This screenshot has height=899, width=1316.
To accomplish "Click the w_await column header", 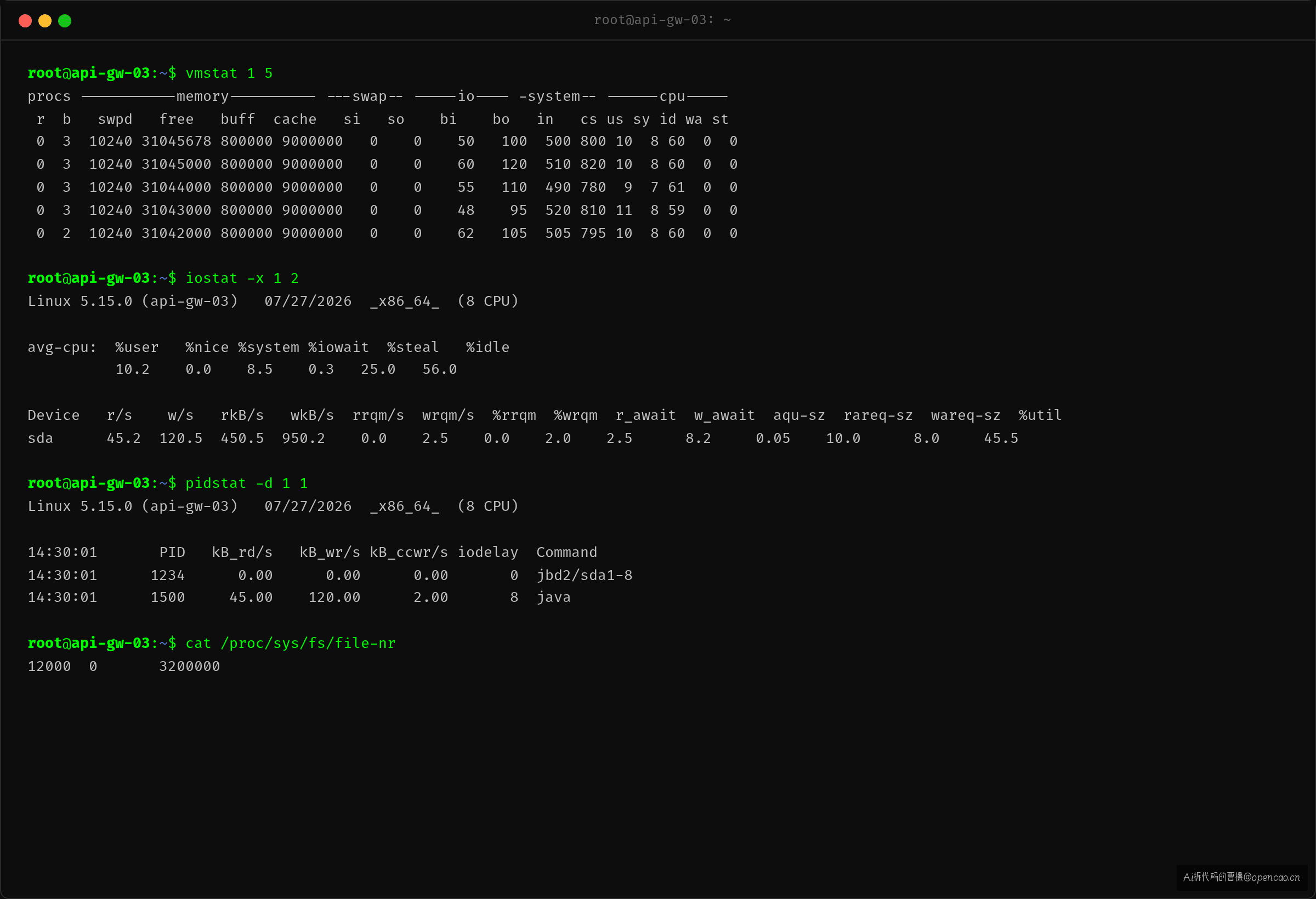I will click(x=724, y=415).
